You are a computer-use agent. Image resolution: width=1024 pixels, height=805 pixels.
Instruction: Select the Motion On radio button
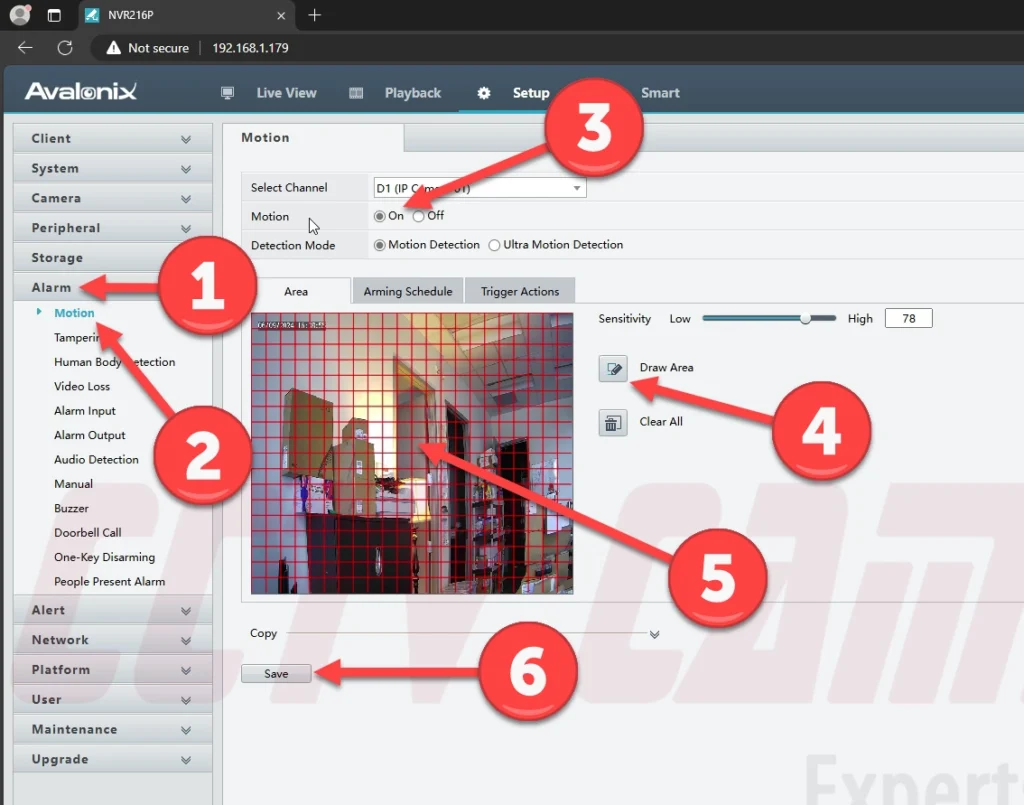pos(379,216)
